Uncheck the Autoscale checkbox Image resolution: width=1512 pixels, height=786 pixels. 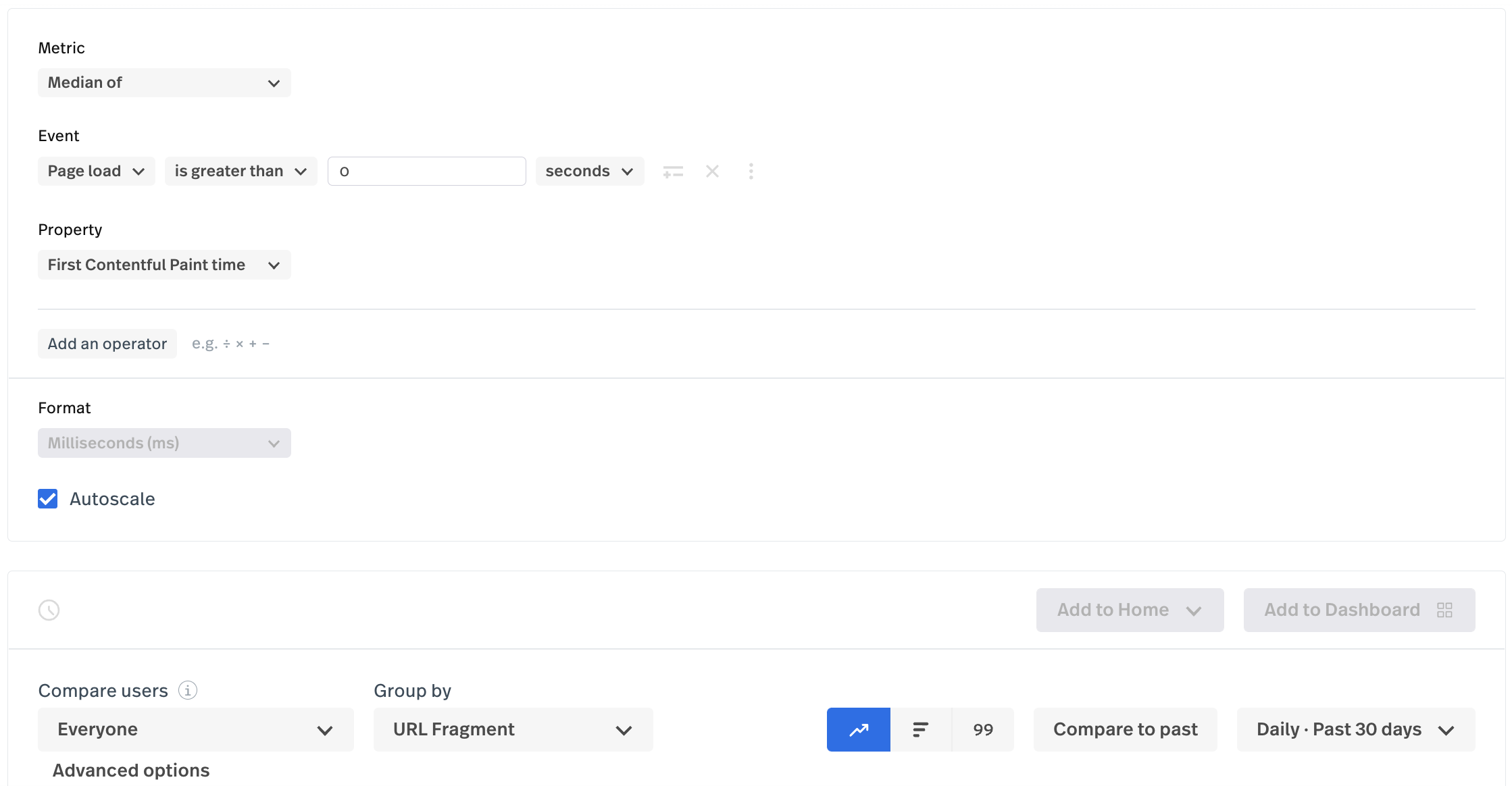tap(48, 499)
